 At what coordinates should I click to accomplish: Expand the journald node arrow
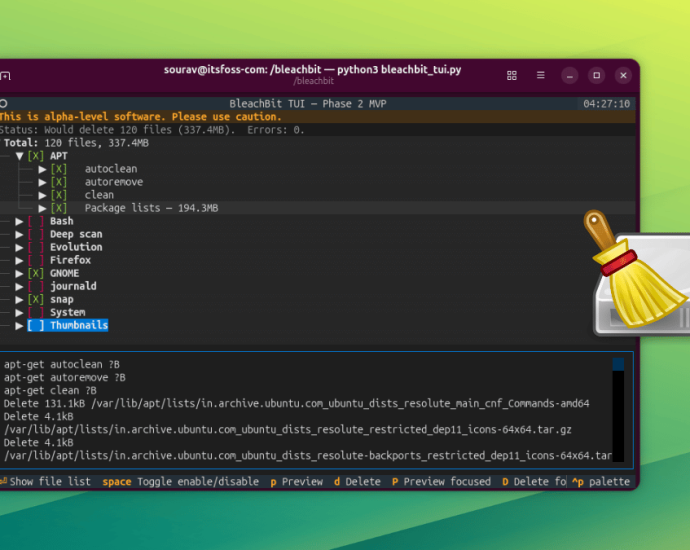[19, 286]
